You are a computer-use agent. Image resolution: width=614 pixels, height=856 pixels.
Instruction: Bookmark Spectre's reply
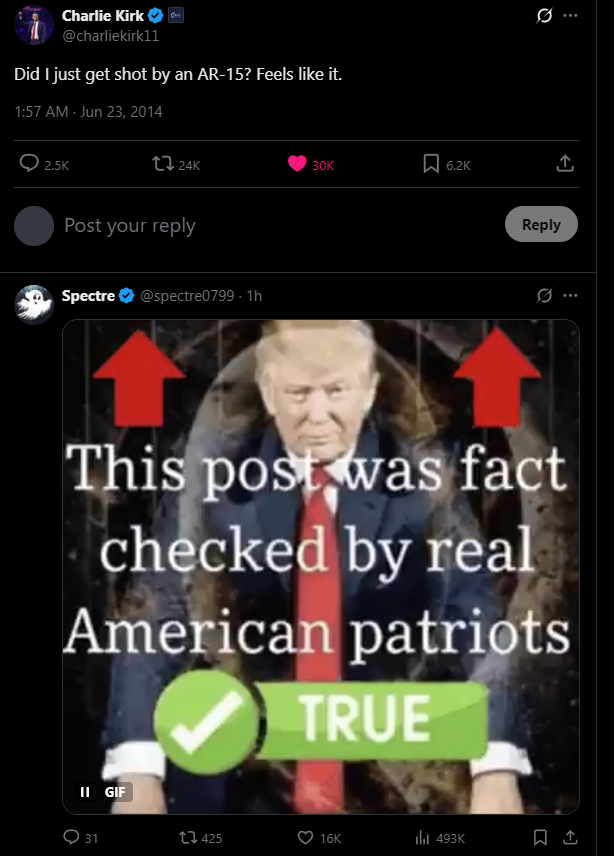click(540, 837)
